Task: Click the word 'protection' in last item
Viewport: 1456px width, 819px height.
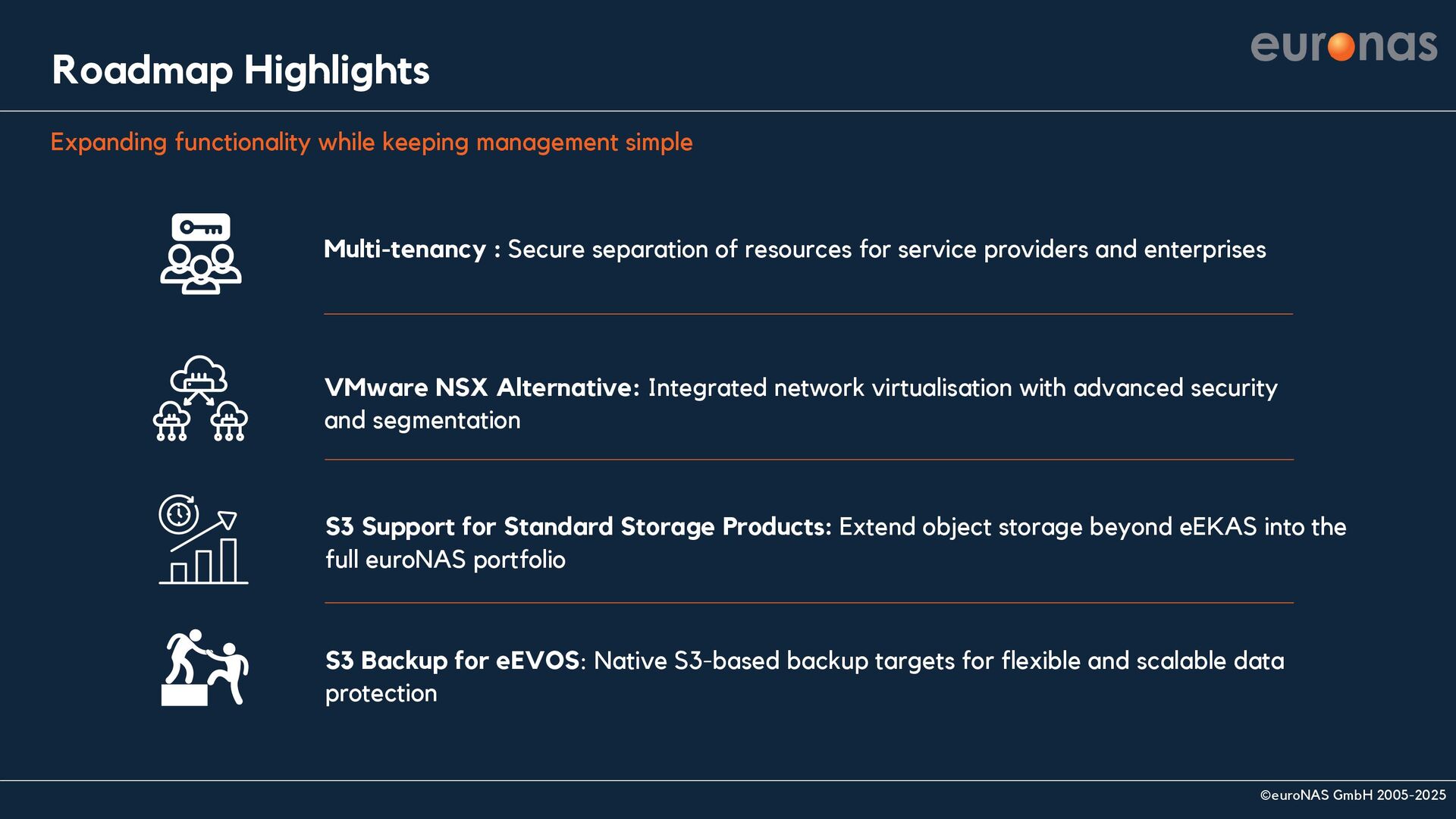Action: [381, 694]
